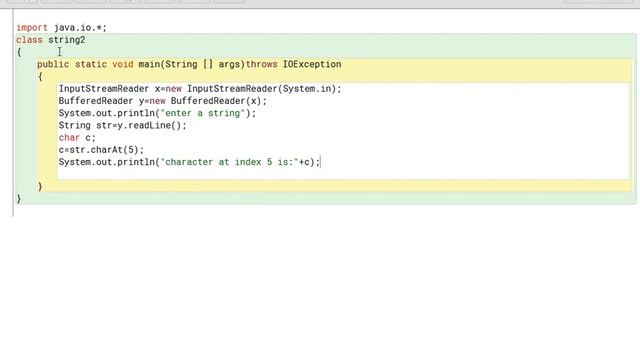Image resolution: width=640 pixels, height=360 pixels.
Task: Place cursor on "java.io.*;" text
Action: [80, 28]
